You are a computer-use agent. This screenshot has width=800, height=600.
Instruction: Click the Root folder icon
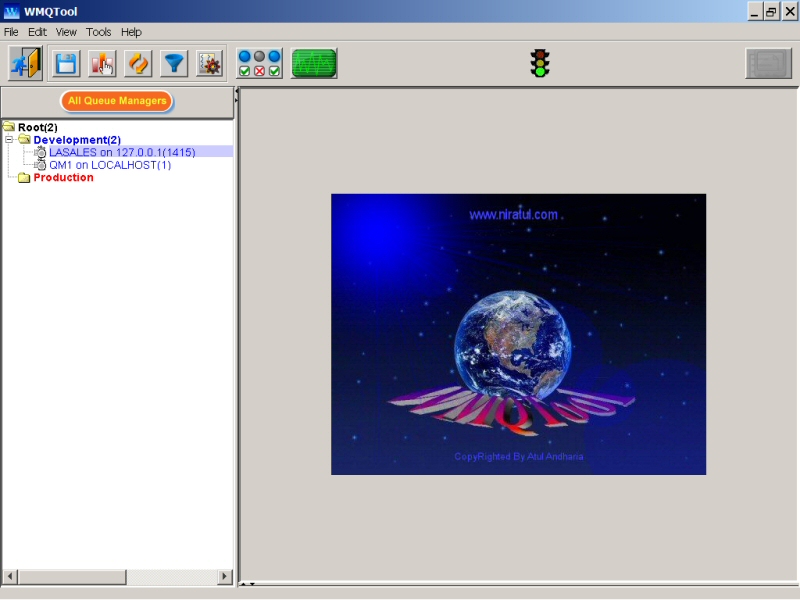(9, 126)
